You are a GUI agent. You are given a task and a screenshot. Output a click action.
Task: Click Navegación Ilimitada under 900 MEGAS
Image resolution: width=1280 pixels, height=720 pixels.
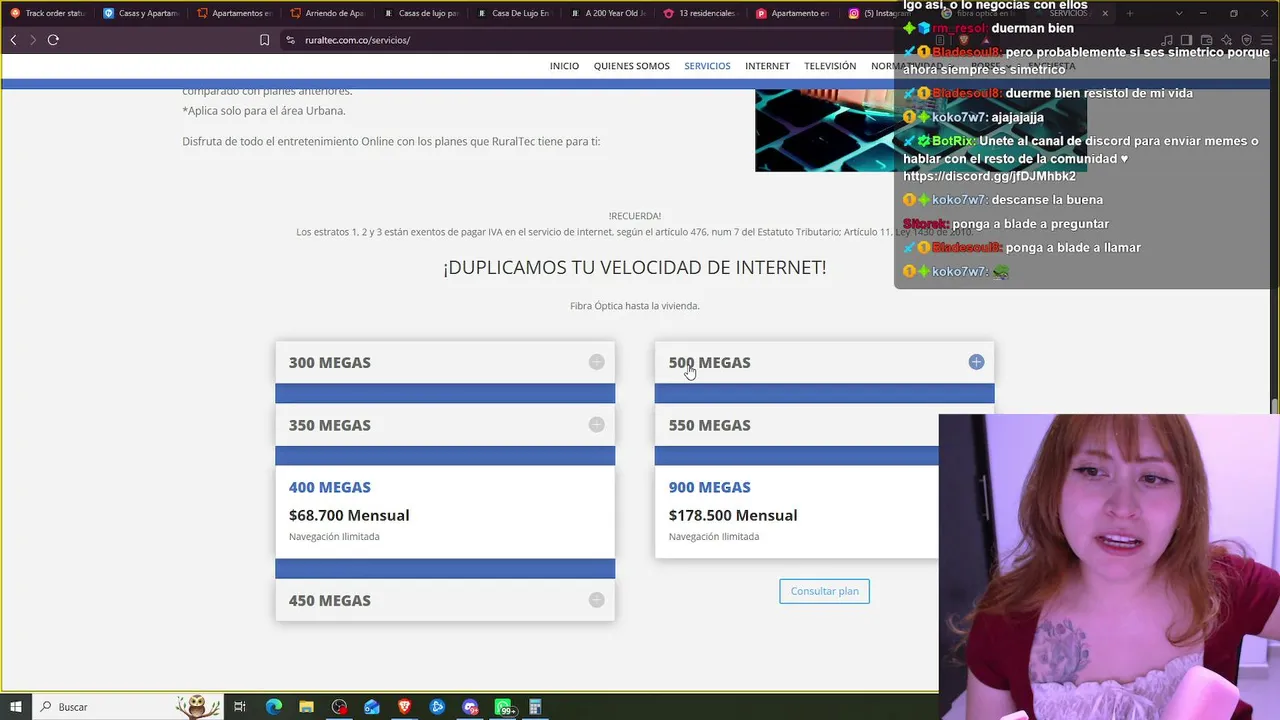[714, 537]
